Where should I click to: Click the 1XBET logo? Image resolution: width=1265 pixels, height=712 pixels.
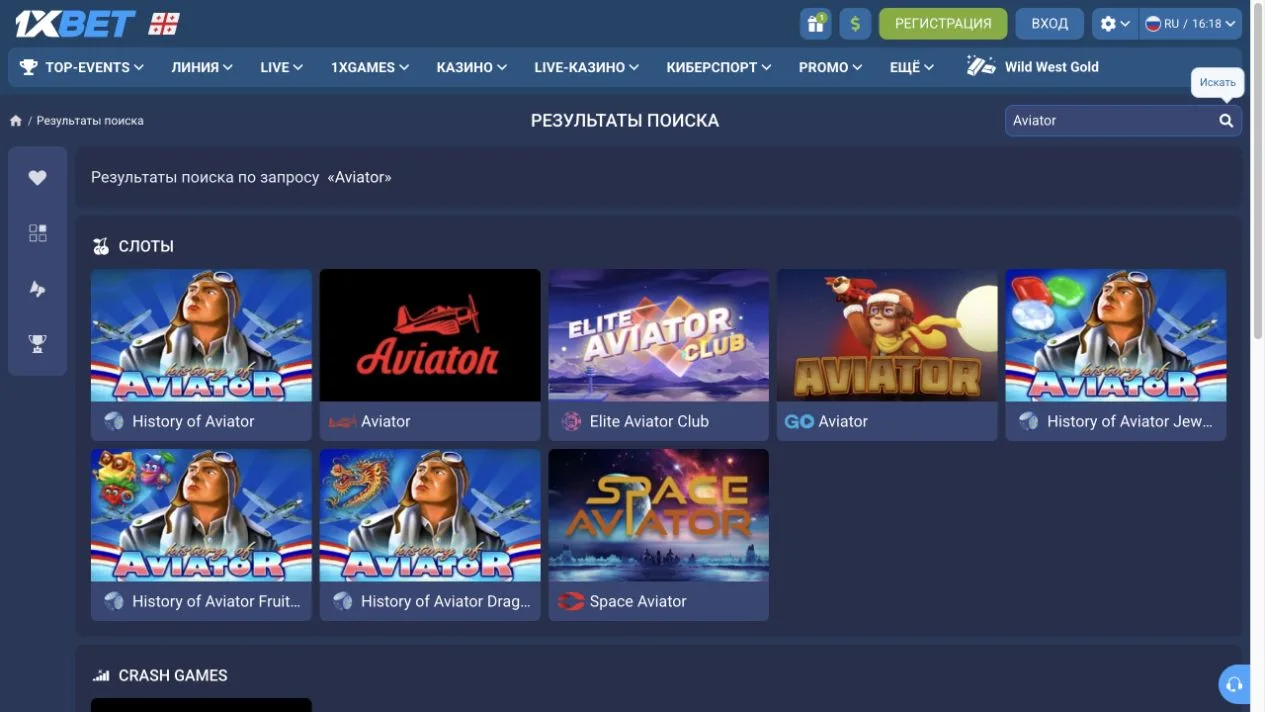[75, 23]
